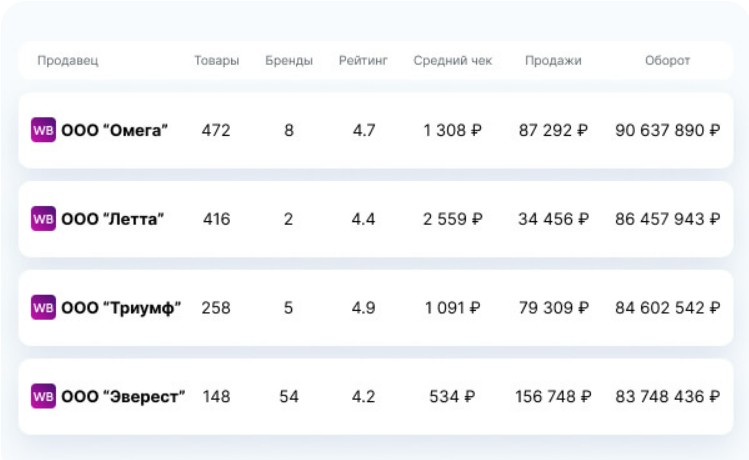Image resolution: width=749 pixels, height=460 pixels.
Task: Click the Оборот column header
Action: [x=667, y=61]
